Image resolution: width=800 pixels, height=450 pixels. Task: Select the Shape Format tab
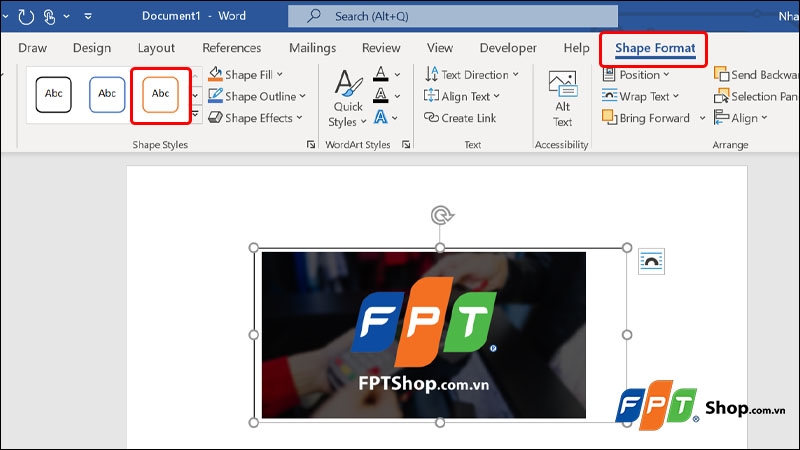(655, 48)
